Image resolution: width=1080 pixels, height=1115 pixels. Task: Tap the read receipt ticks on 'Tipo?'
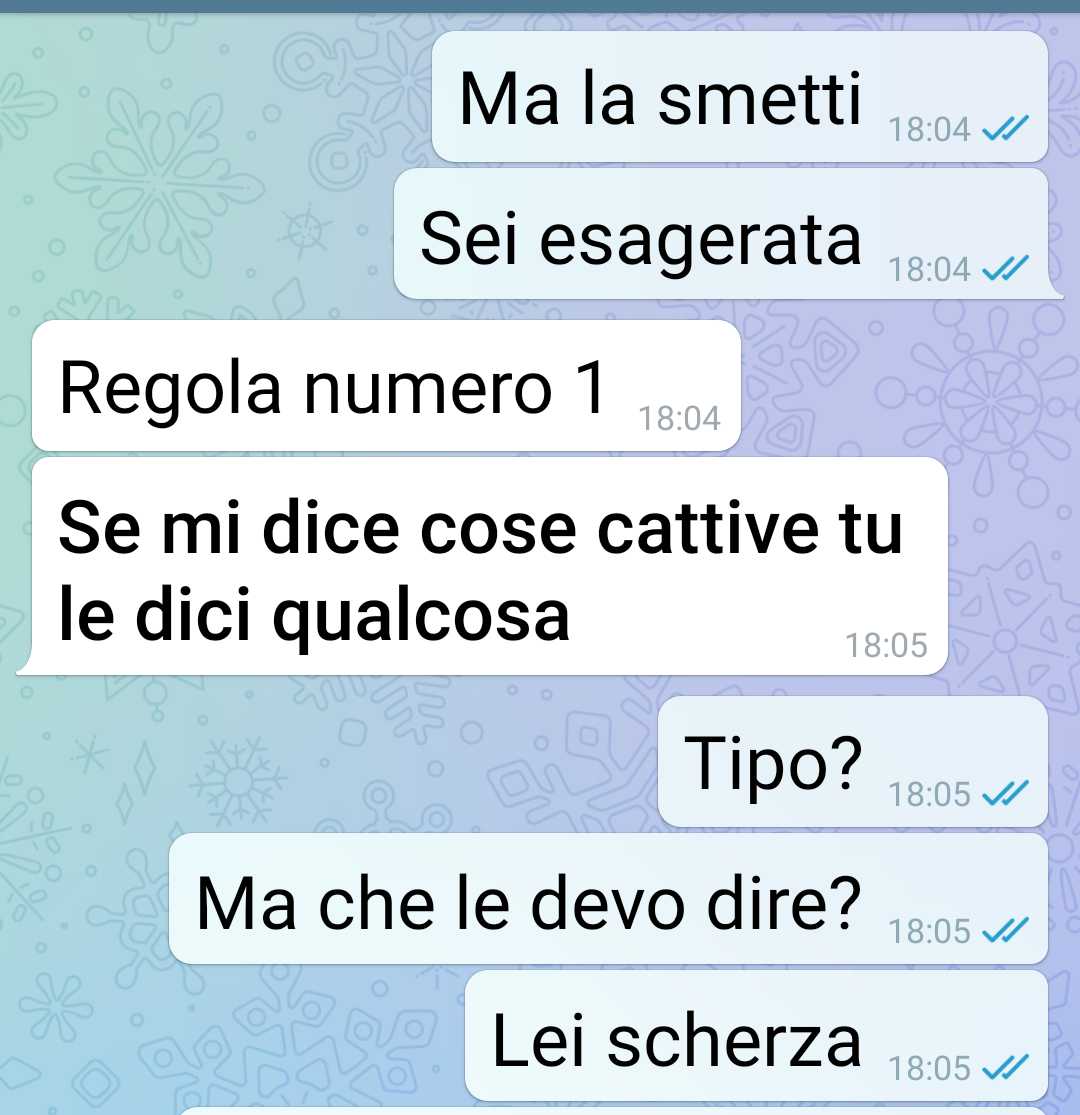1005,794
